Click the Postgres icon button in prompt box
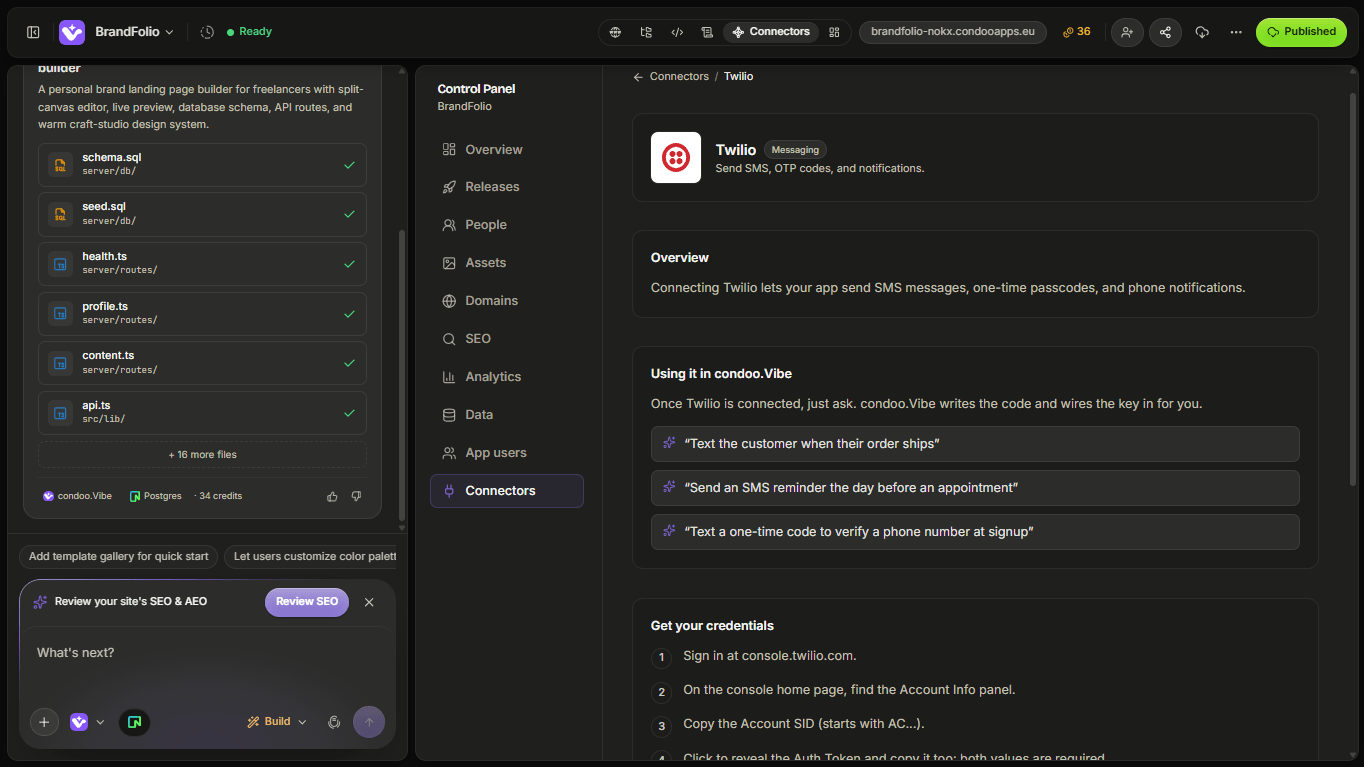The width and height of the screenshot is (1364, 767). pyautogui.click(x=134, y=722)
